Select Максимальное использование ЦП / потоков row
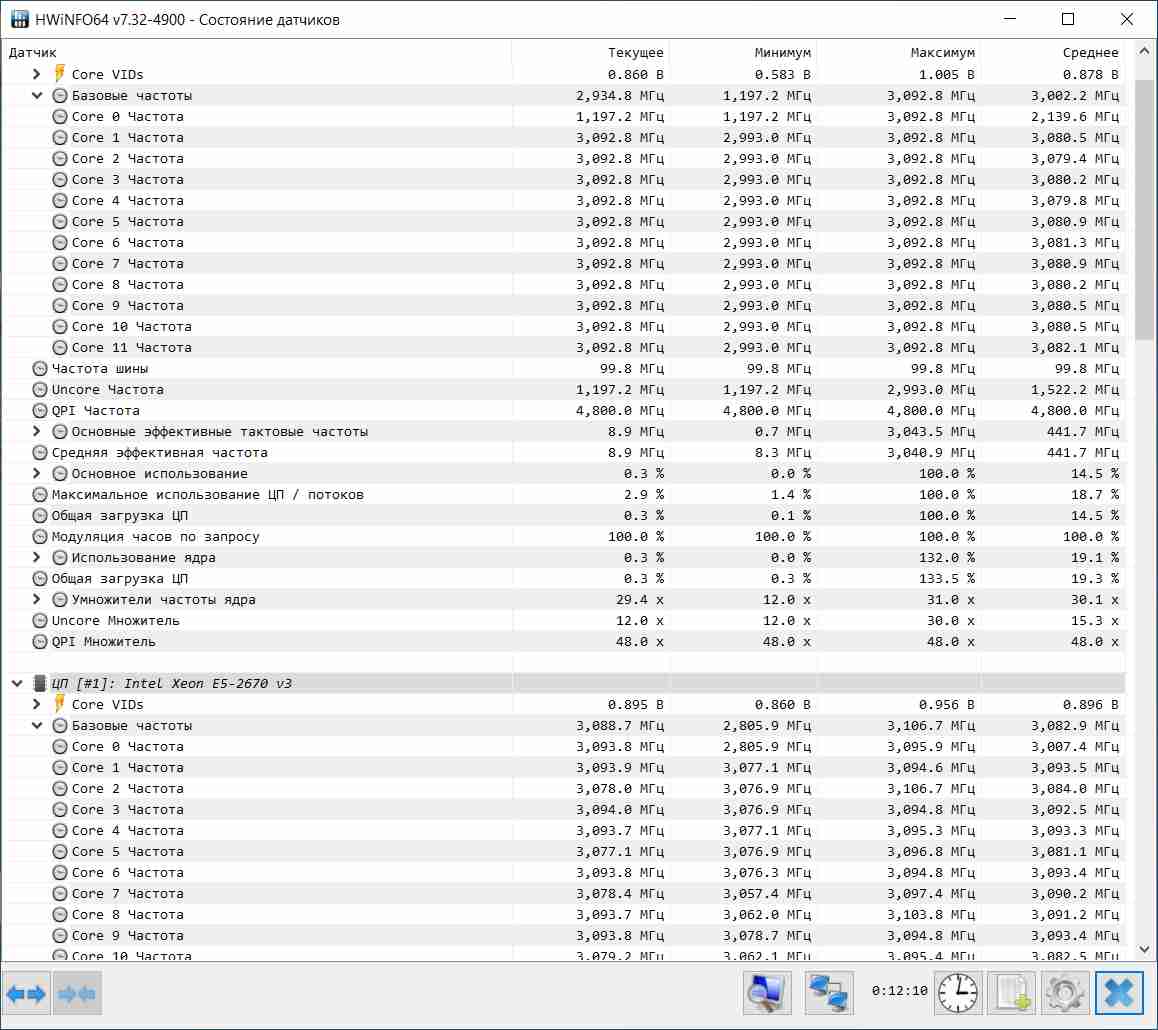This screenshot has width=1158, height=1030. tap(564, 495)
